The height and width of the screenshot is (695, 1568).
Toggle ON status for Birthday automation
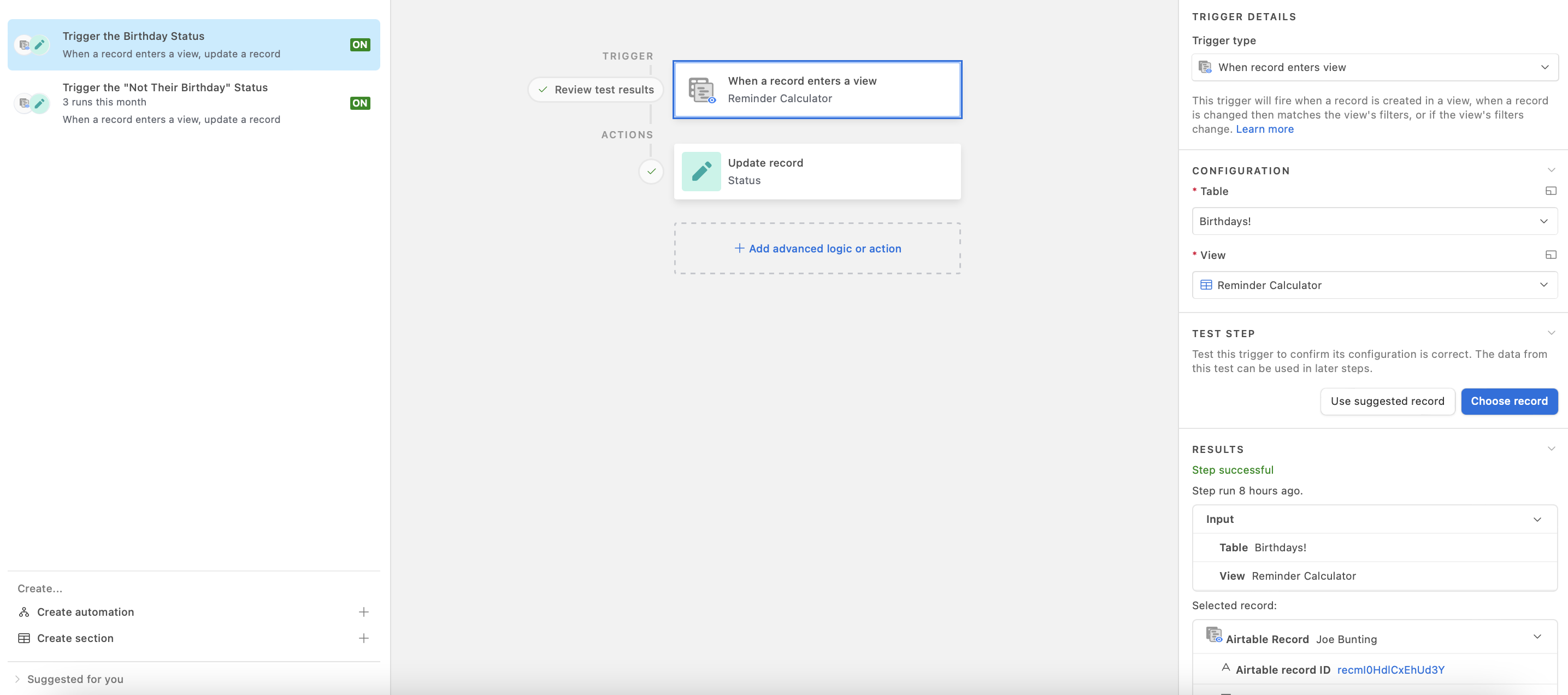pos(359,43)
